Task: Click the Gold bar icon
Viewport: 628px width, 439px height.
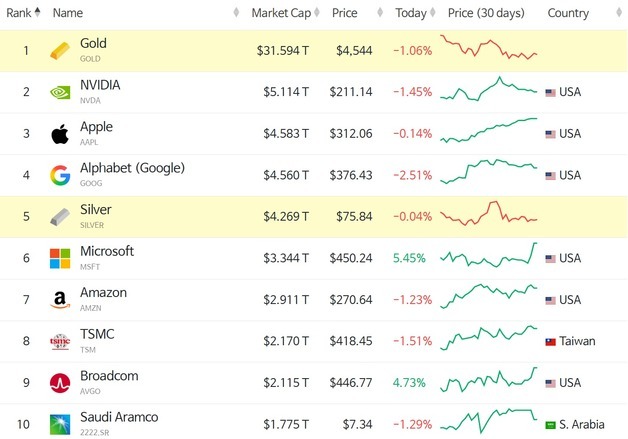Action: 60,51
